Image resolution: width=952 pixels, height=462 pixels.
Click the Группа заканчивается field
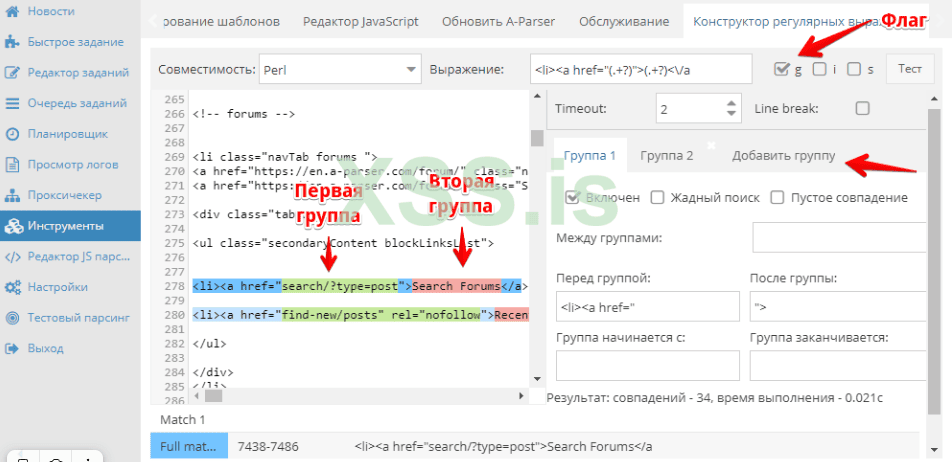tap(838, 365)
